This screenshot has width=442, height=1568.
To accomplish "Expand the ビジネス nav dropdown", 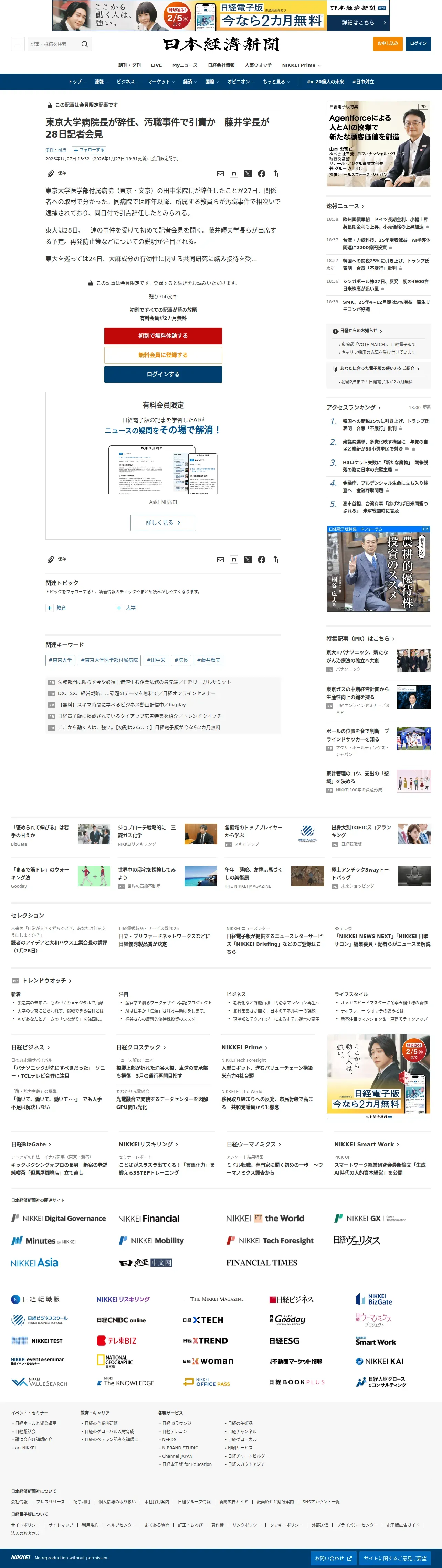I will pos(128,82).
